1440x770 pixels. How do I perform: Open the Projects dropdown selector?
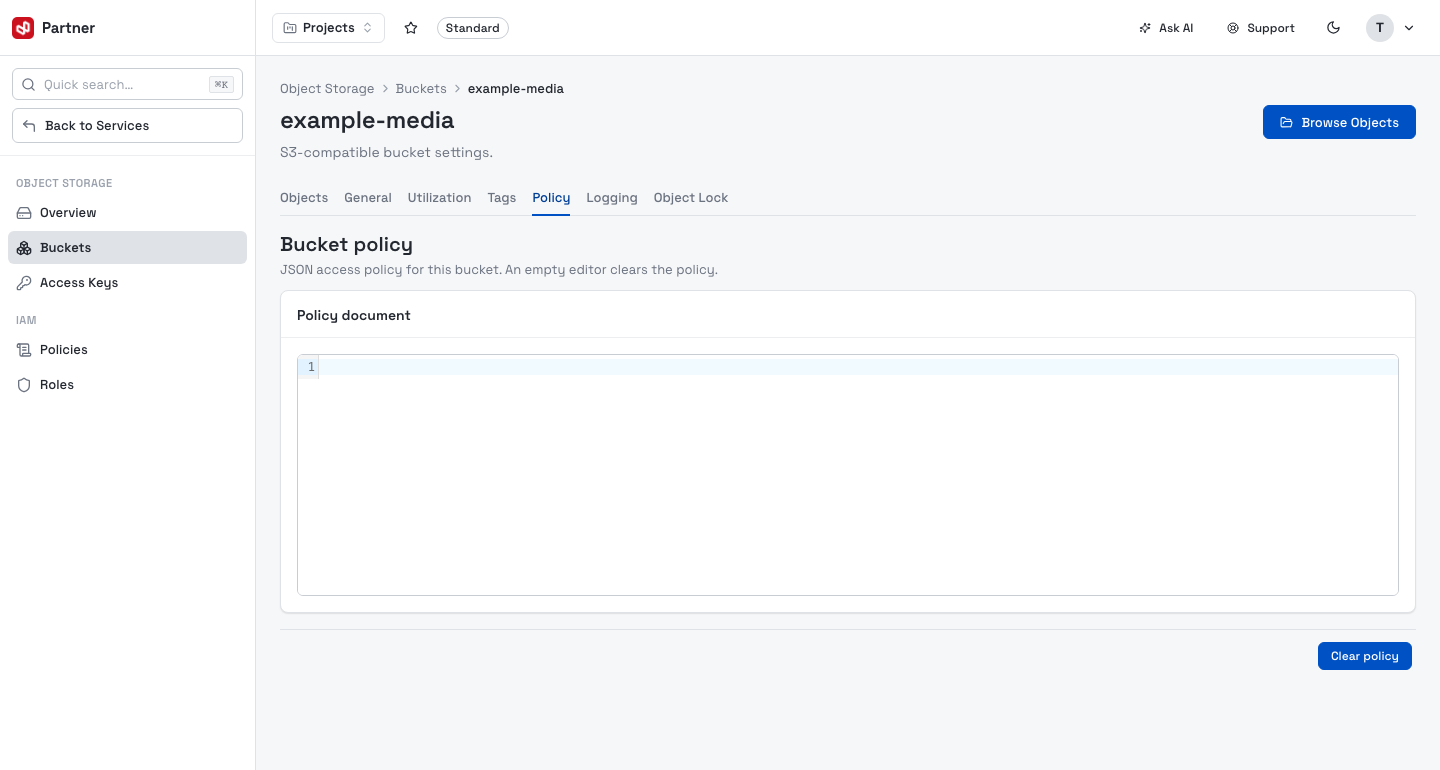(328, 28)
